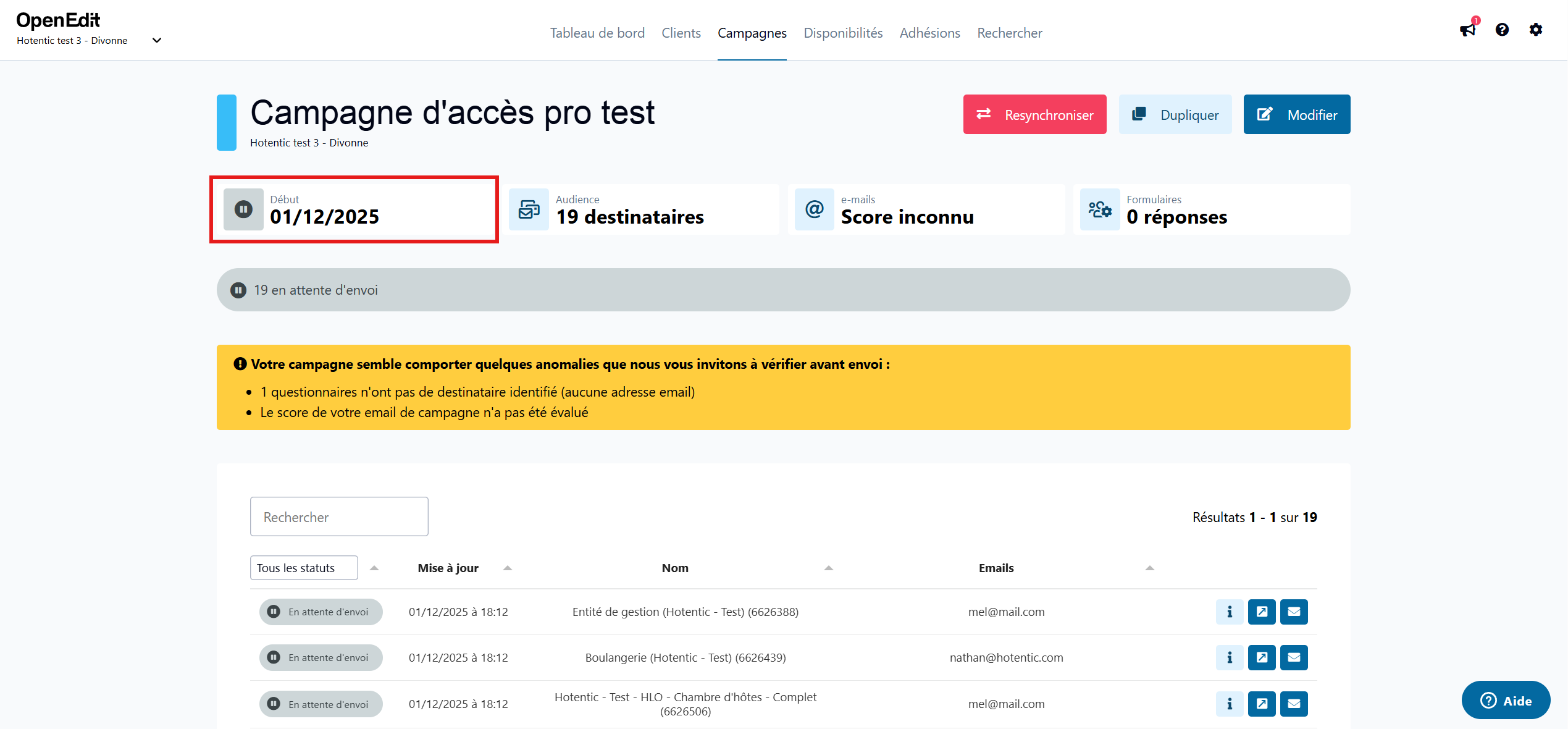Click info icon for mel@mail.com Entité de gestion row
Screen dimensions: 1568x729
click(1230, 612)
